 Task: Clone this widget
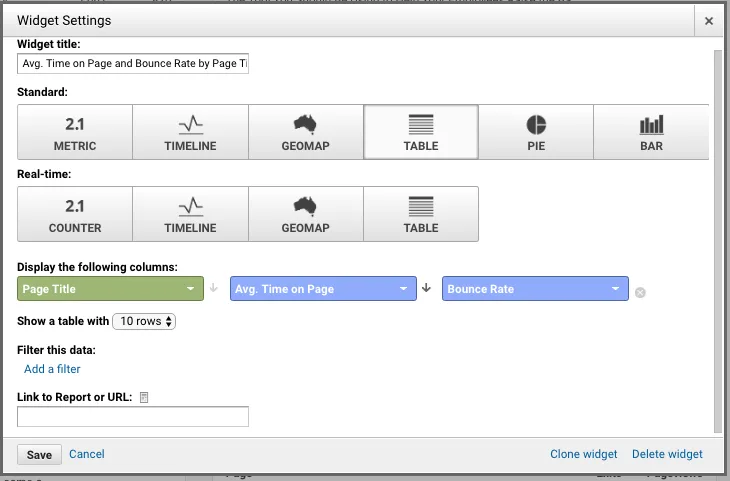(x=583, y=454)
